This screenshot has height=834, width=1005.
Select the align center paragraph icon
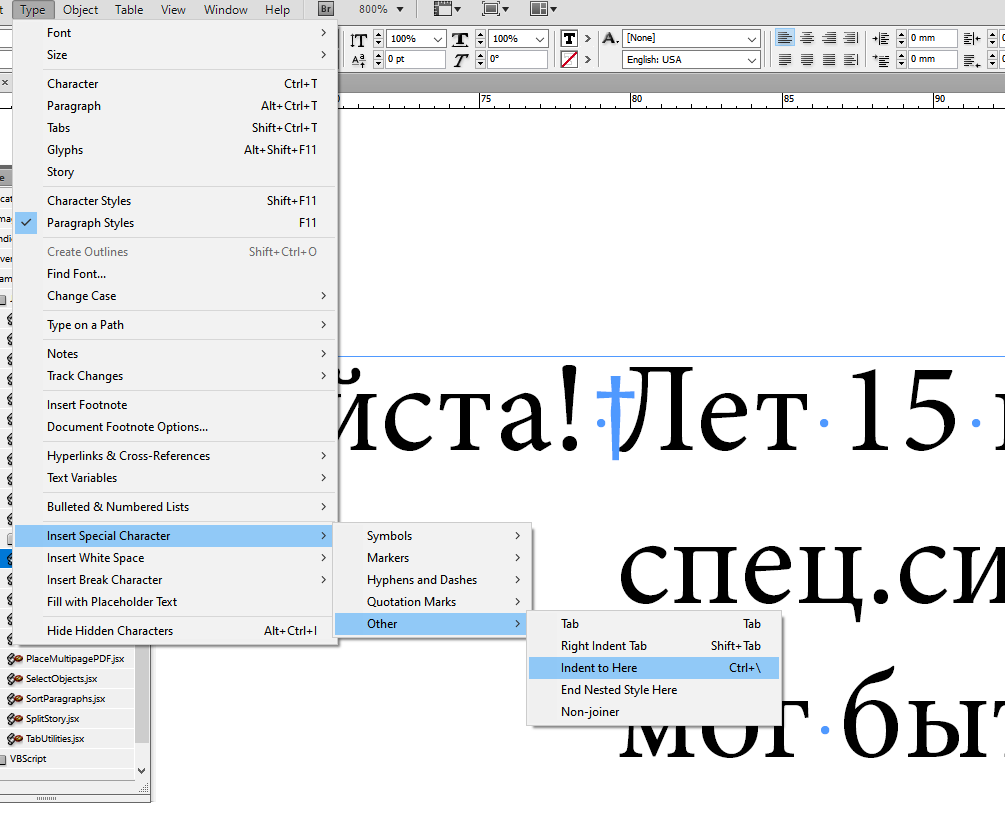[807, 38]
